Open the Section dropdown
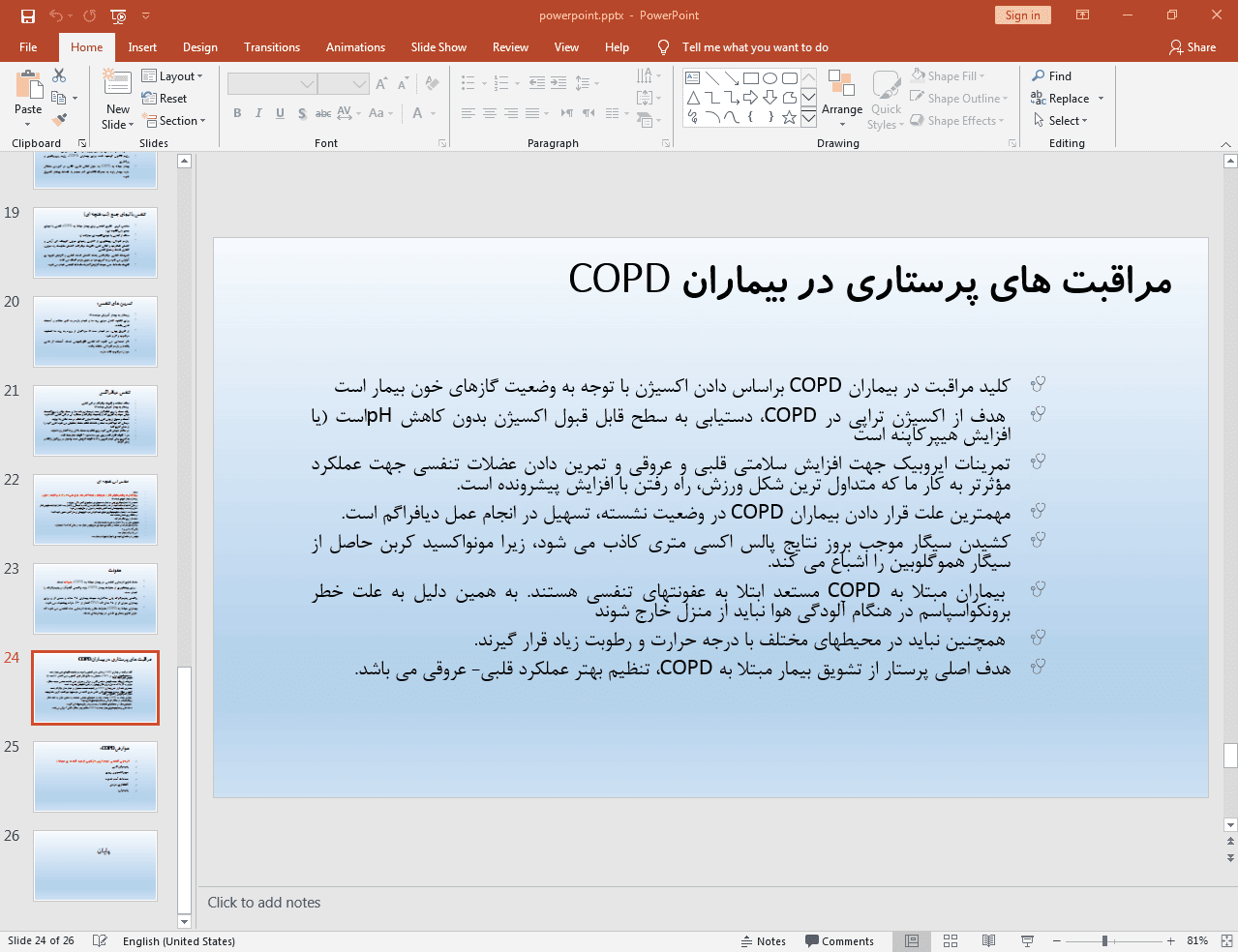This screenshot has height=952, width=1238. (x=174, y=121)
